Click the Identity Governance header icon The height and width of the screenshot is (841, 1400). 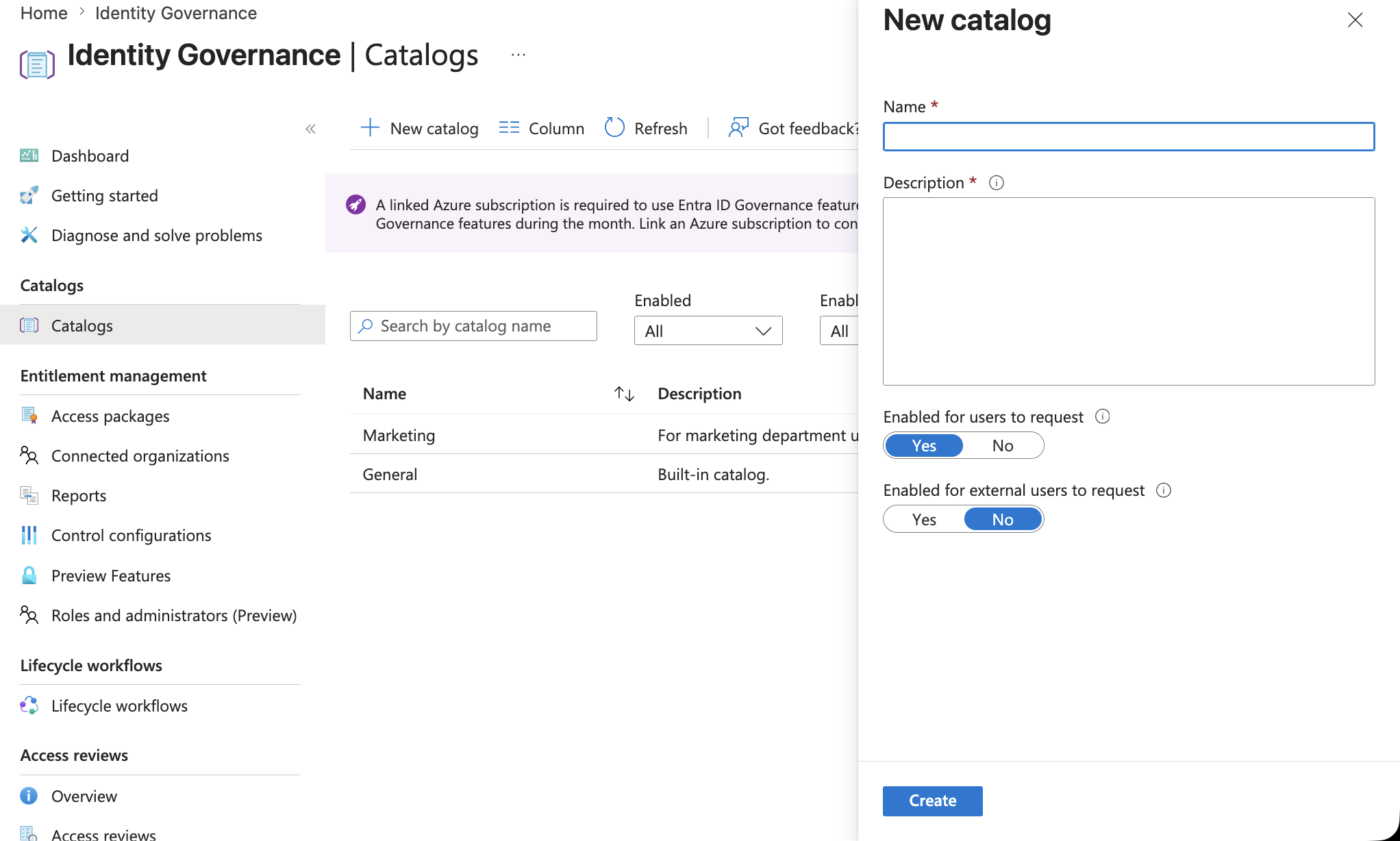37,65
